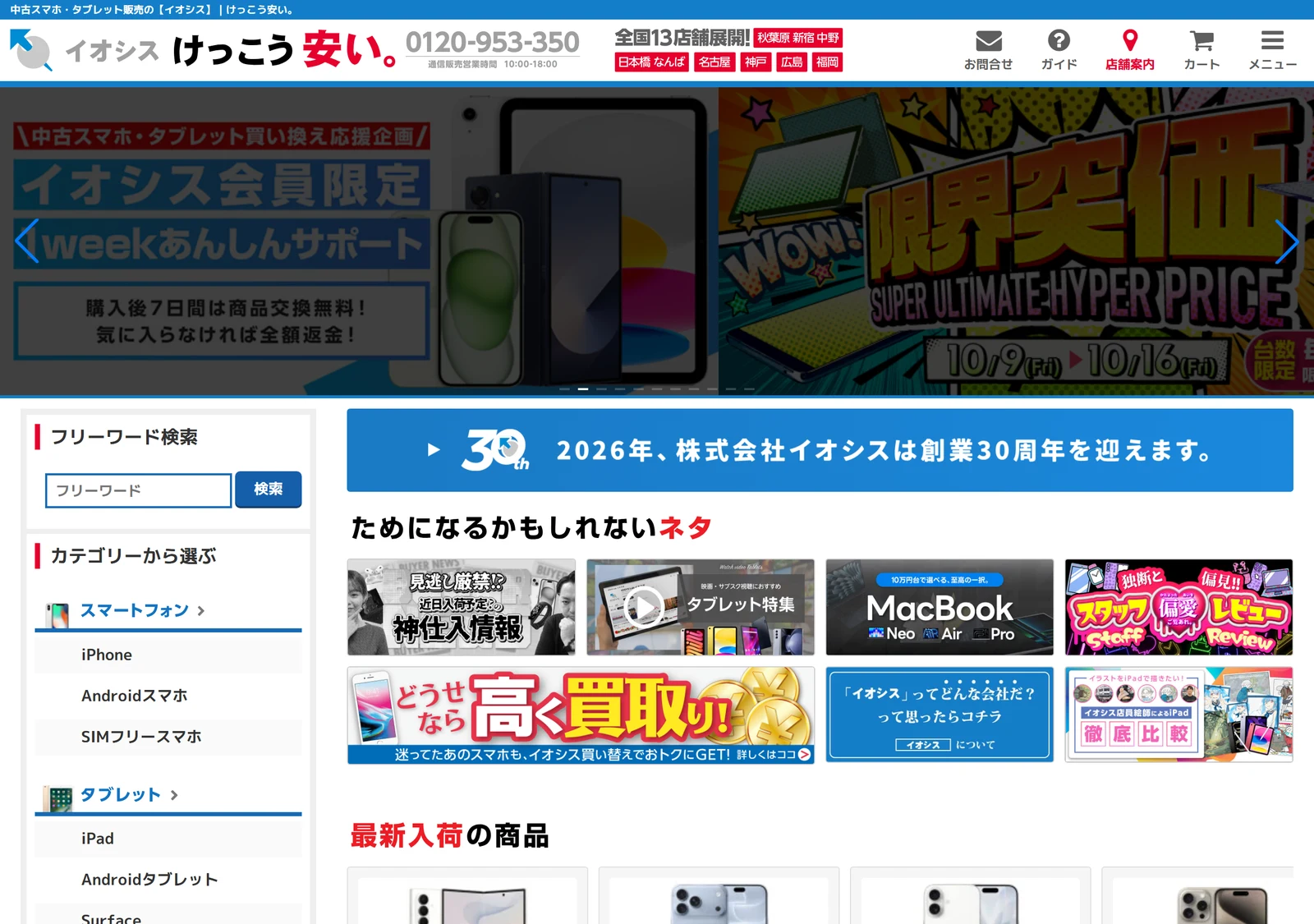This screenshot has width=1314, height=924.
Task: Go to previous banner slide arrow
Action: click(x=27, y=241)
